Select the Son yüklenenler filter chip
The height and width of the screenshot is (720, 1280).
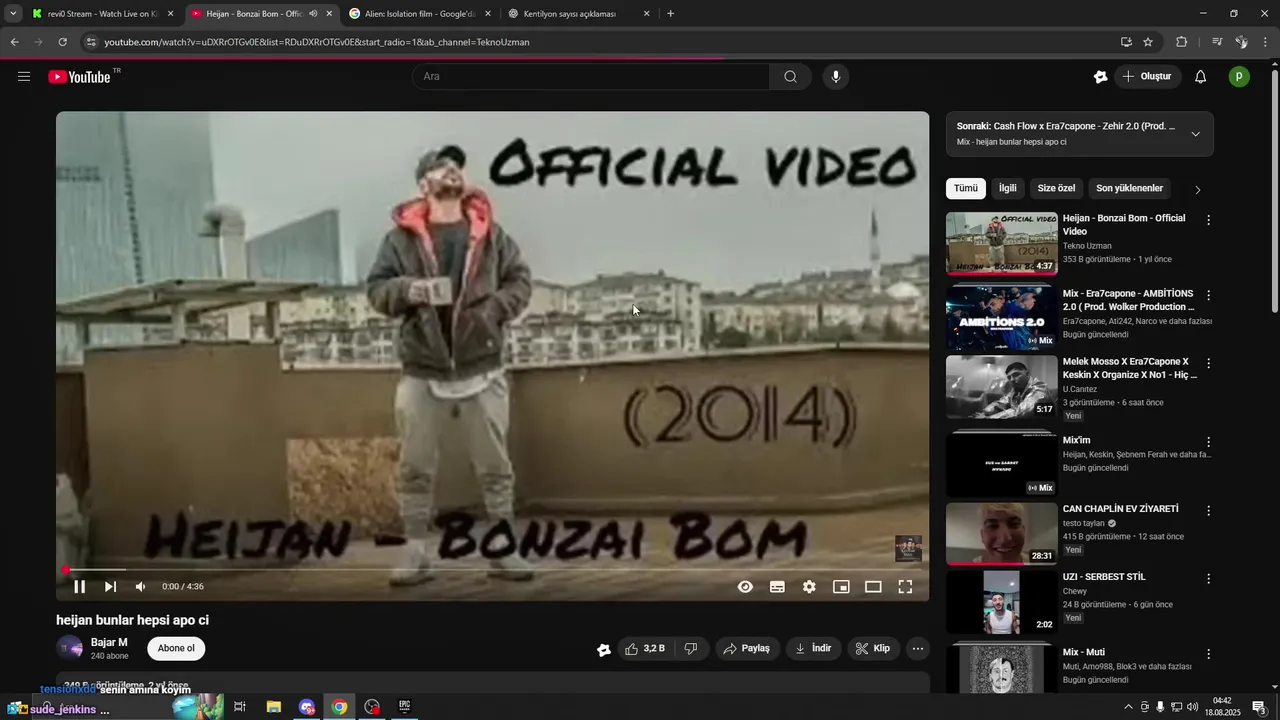click(1130, 188)
